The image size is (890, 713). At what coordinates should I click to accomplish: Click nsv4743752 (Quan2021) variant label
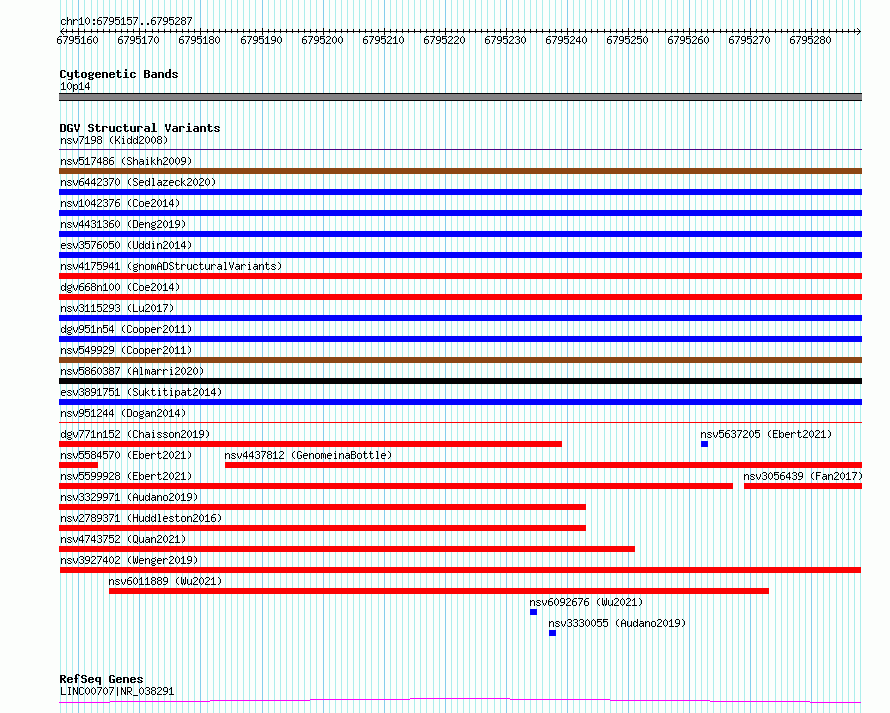tap(123, 539)
